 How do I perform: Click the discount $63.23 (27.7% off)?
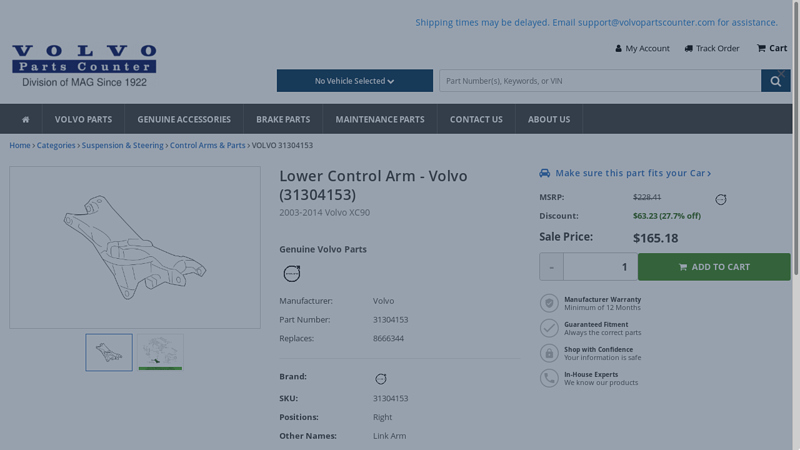click(667, 216)
